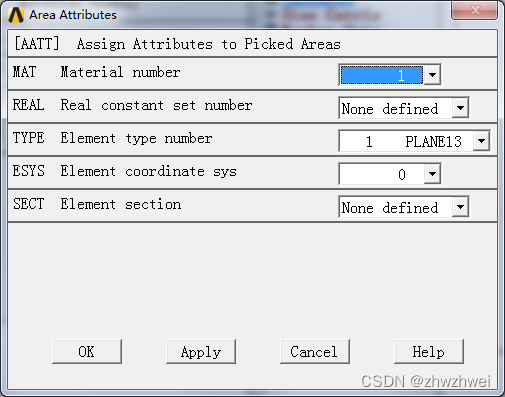Click the [AATT] Assign Attributes header text
Screen dimensions: 505x397
(177, 44)
